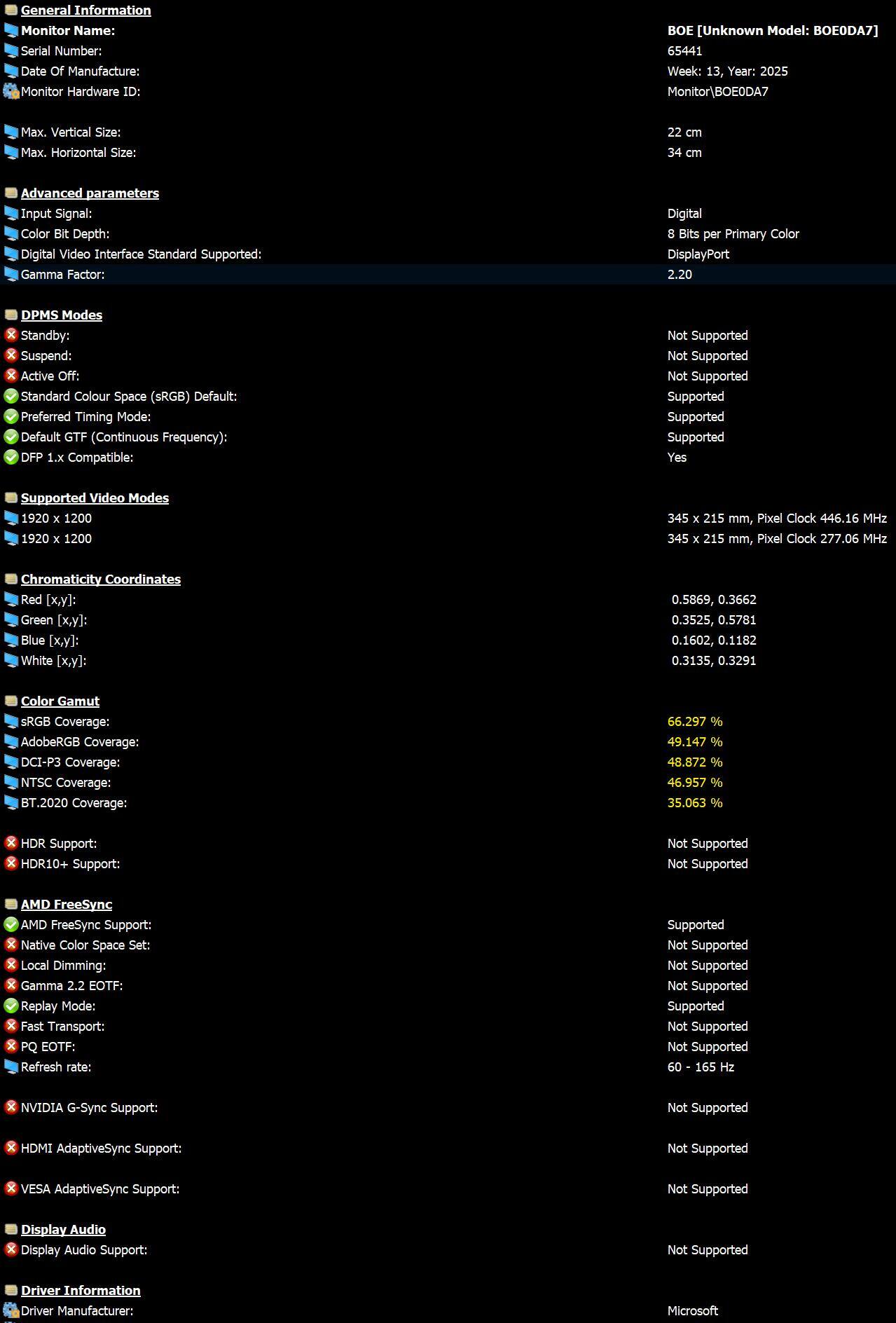
Task: Select the Refresh rate 60 - 165 Hz row
Action: (448, 1067)
